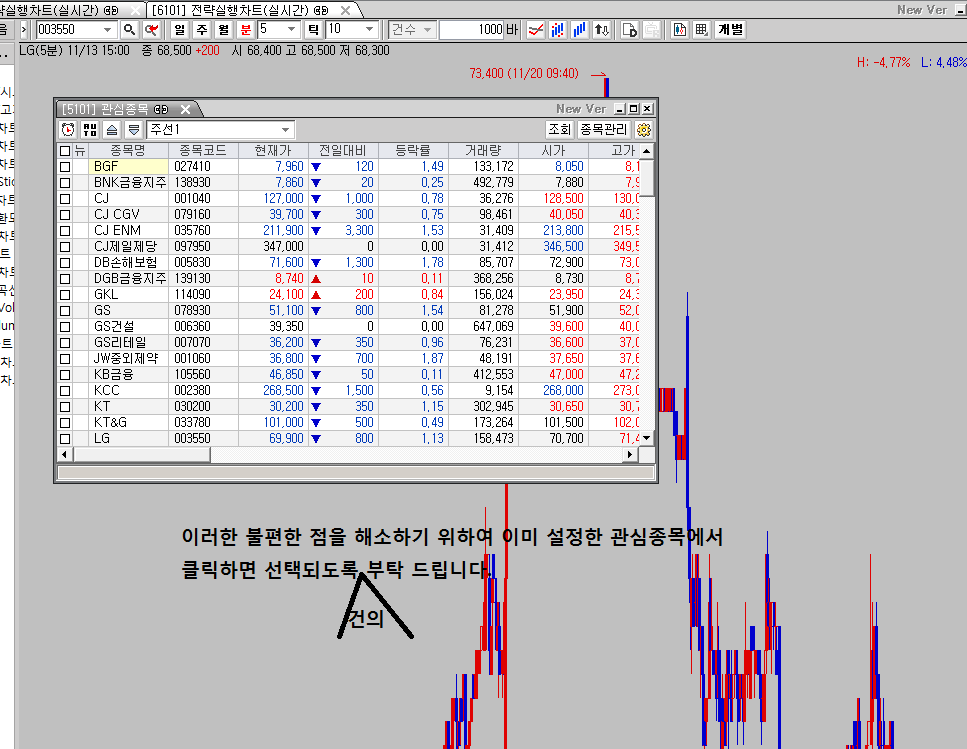Check the checkbox for the BGF row
The image size is (967, 749).
65,167
